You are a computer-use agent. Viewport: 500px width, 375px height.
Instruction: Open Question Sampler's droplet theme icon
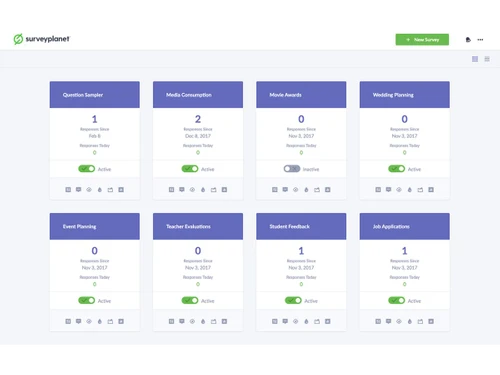pyautogui.click(x=100, y=190)
